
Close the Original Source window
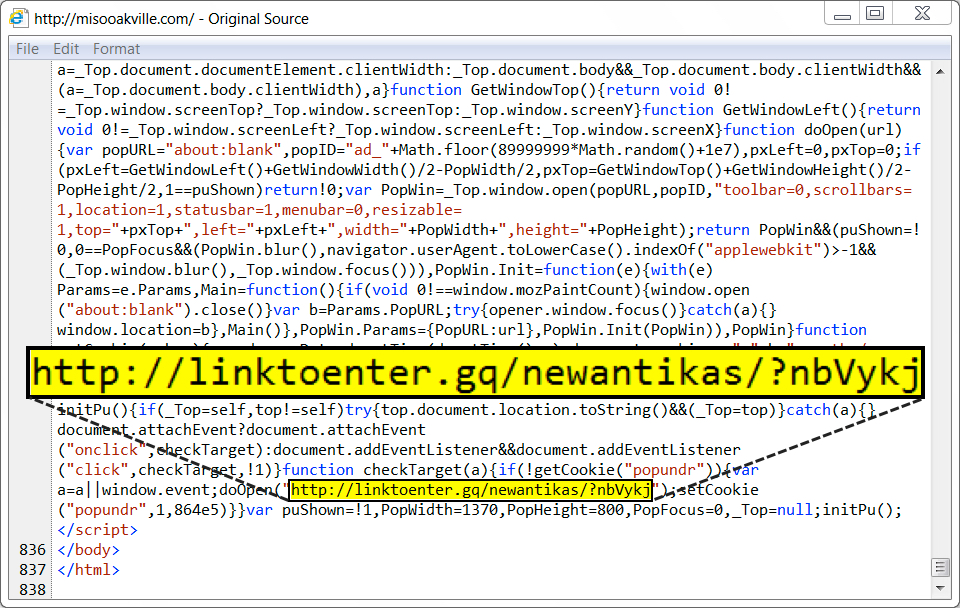[922, 13]
